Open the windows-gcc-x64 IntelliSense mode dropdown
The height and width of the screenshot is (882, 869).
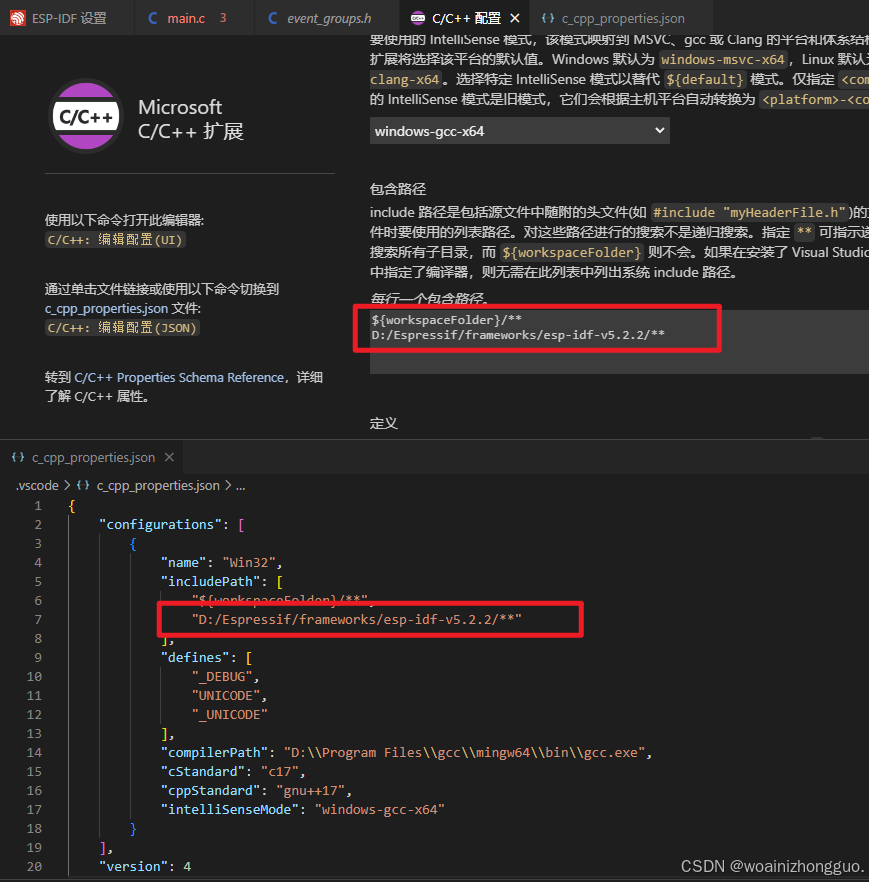pyautogui.click(x=520, y=131)
